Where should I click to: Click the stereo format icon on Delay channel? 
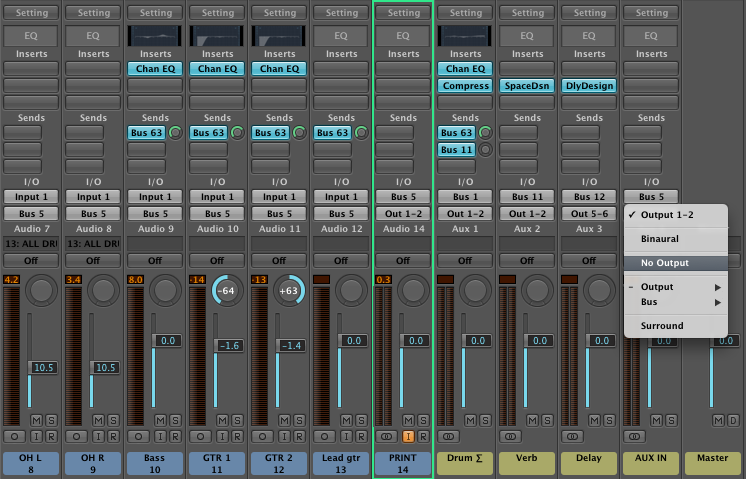pyautogui.click(x=572, y=436)
